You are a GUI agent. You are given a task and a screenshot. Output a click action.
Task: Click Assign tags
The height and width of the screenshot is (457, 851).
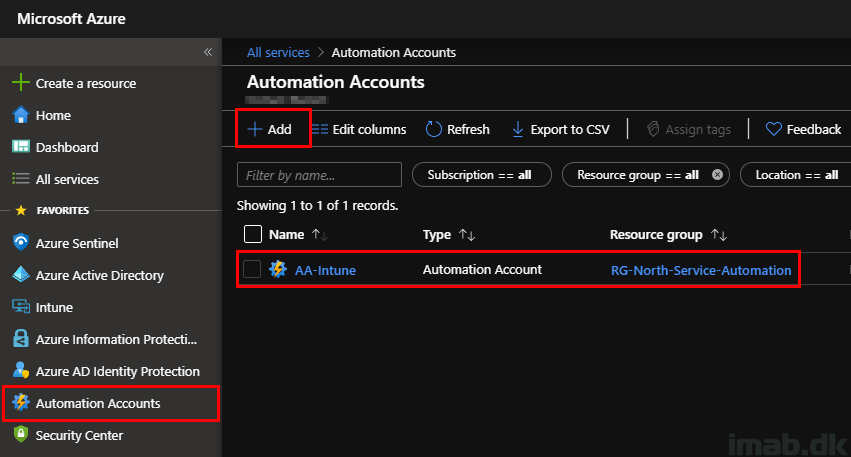pyautogui.click(x=698, y=130)
